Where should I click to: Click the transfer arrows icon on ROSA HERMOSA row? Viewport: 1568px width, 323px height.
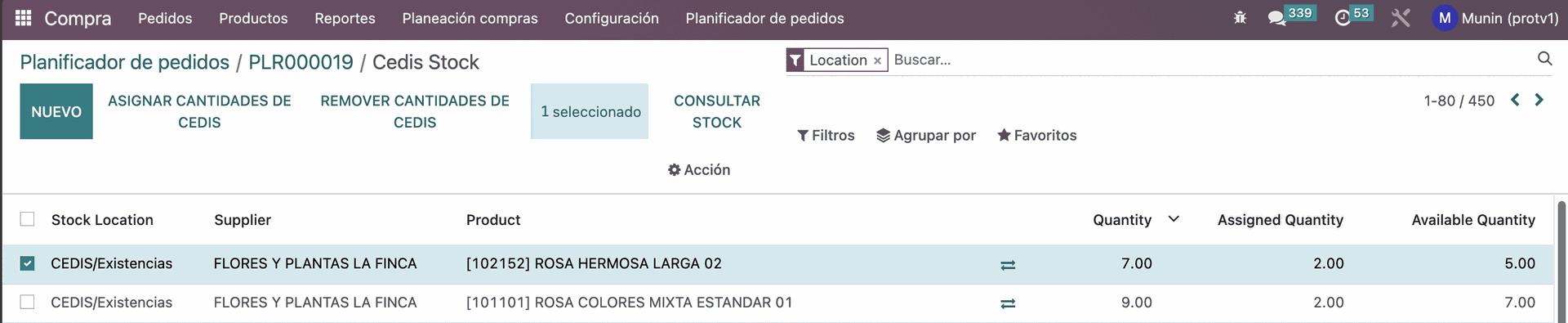pyautogui.click(x=1008, y=265)
